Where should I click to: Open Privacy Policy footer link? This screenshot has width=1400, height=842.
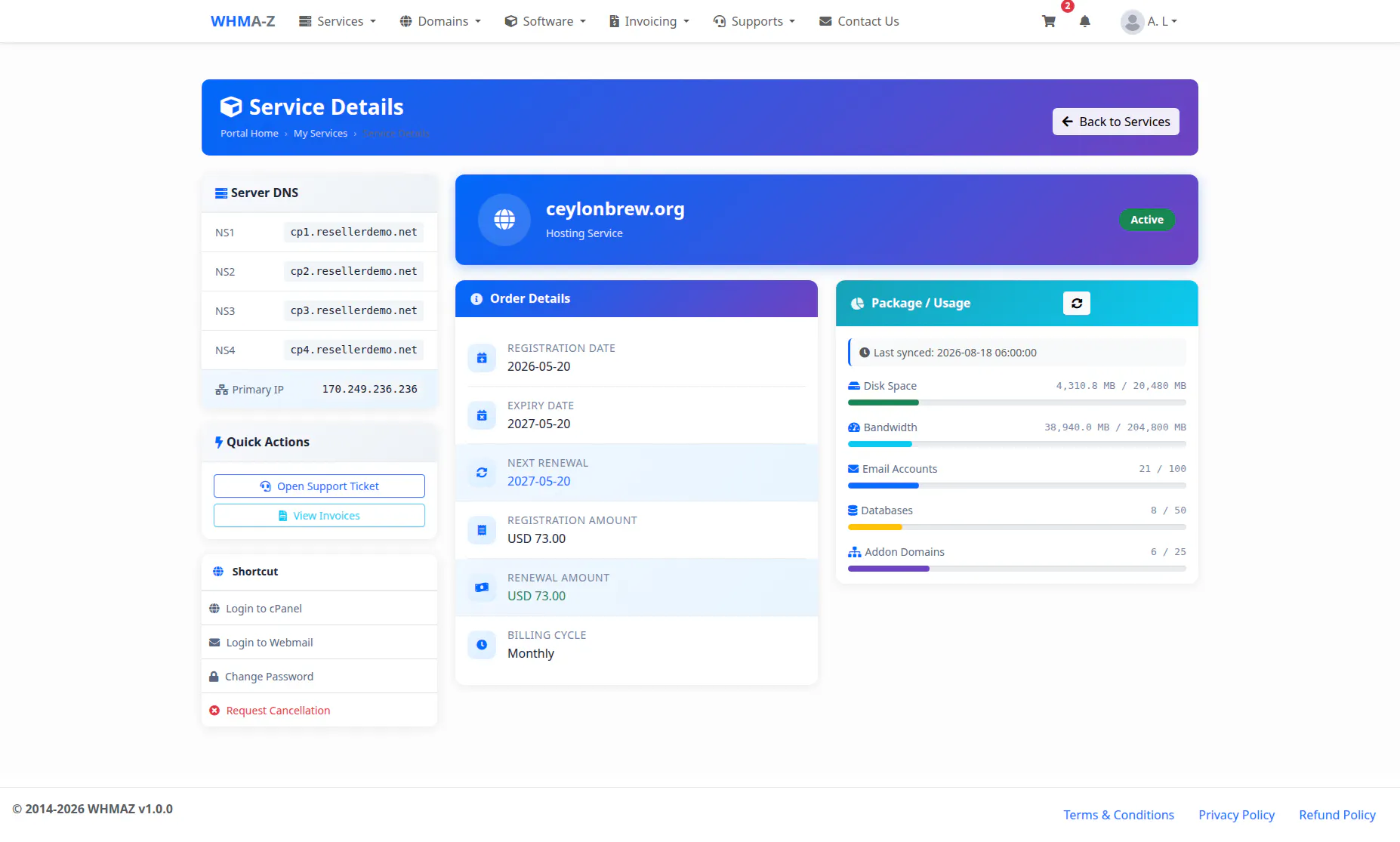click(1236, 815)
